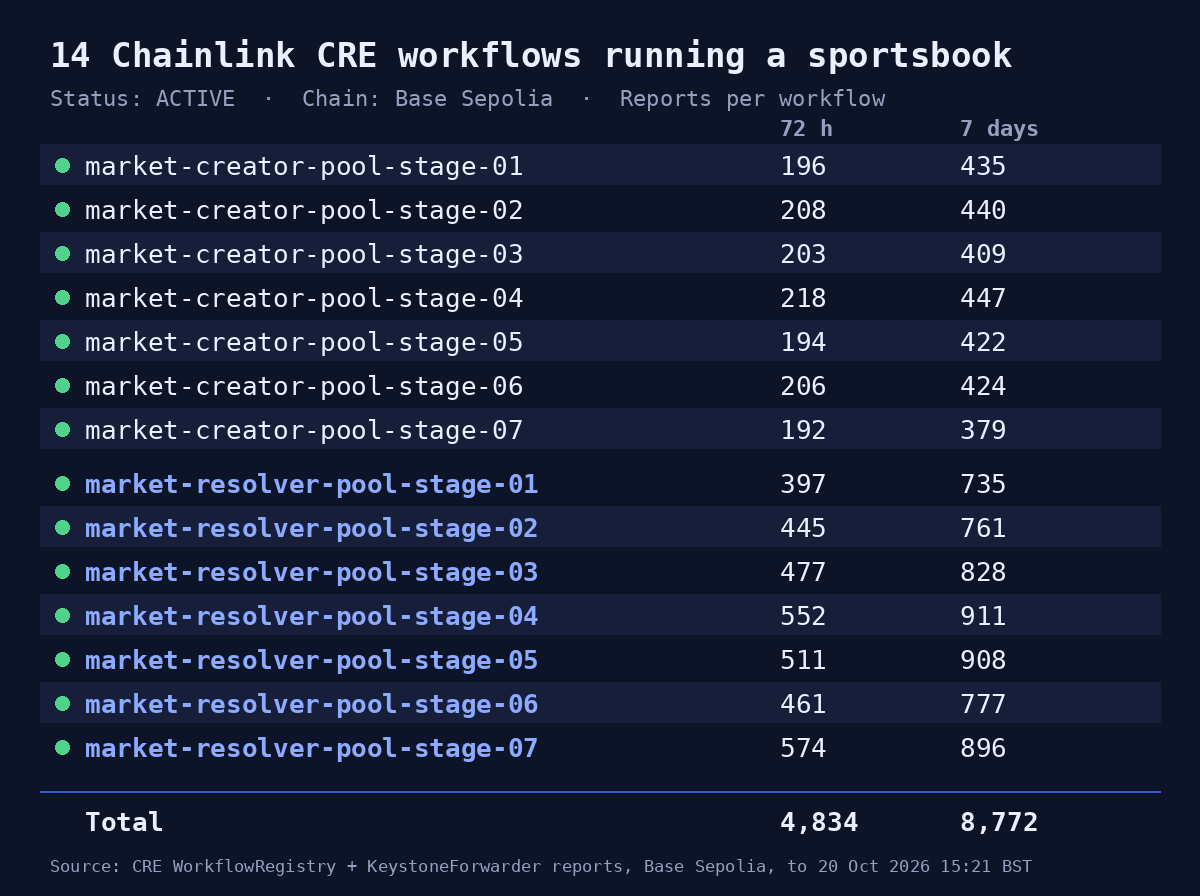Click 7 days value 896
Screen dimensions: 1200x896
(983, 749)
